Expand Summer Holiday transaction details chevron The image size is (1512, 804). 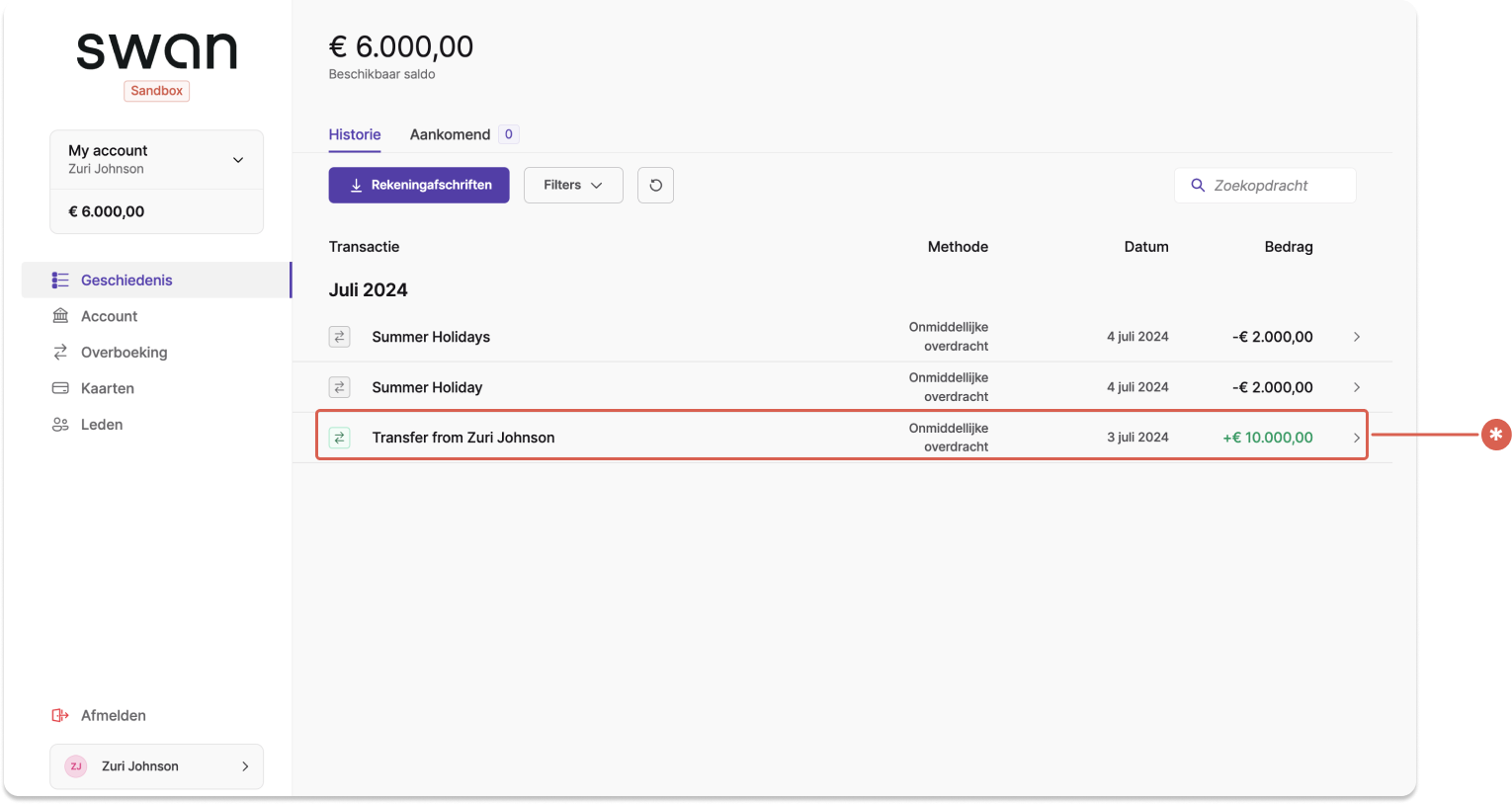pyautogui.click(x=1357, y=387)
